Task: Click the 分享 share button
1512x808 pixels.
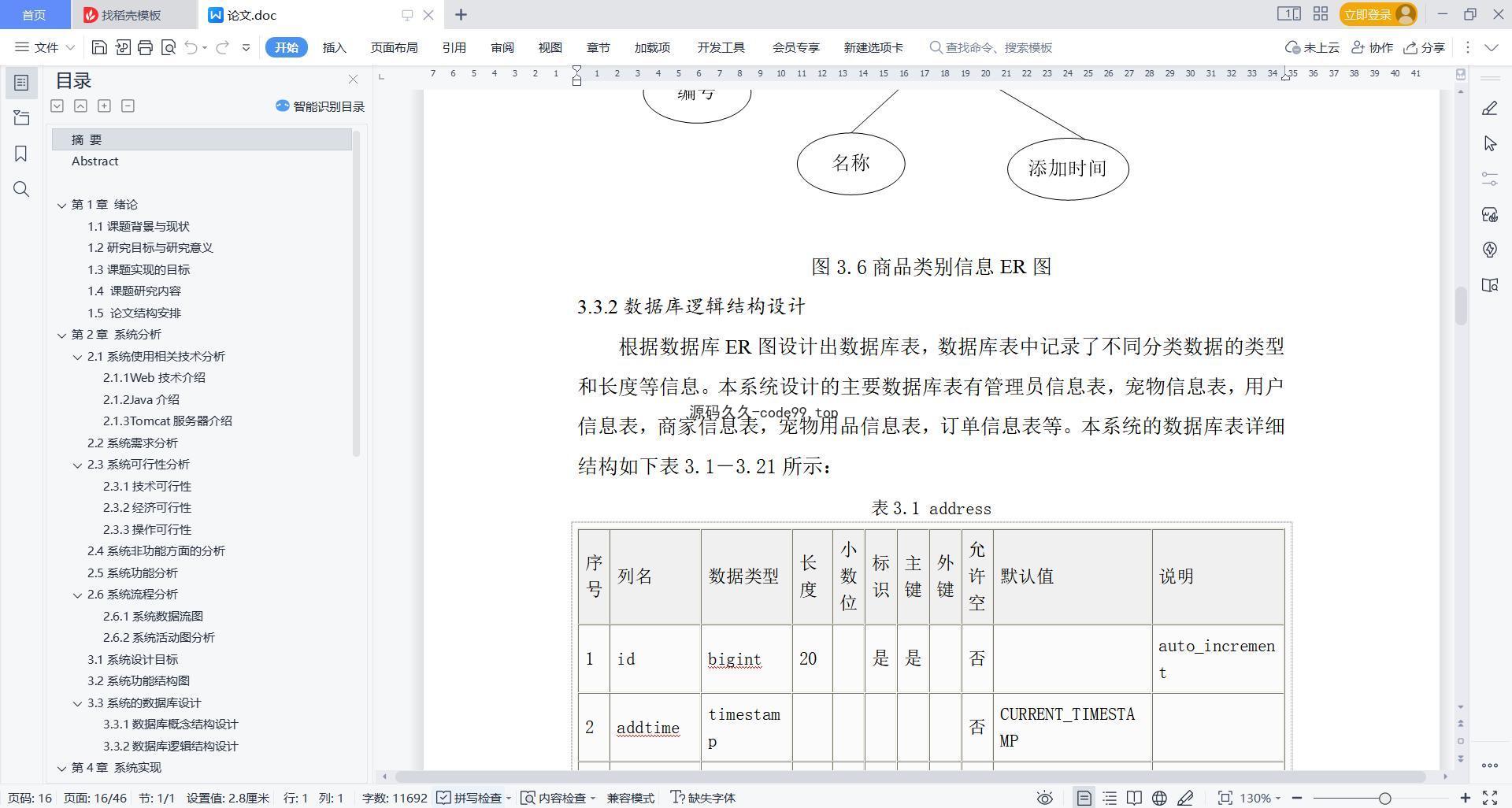Action: click(1425, 47)
